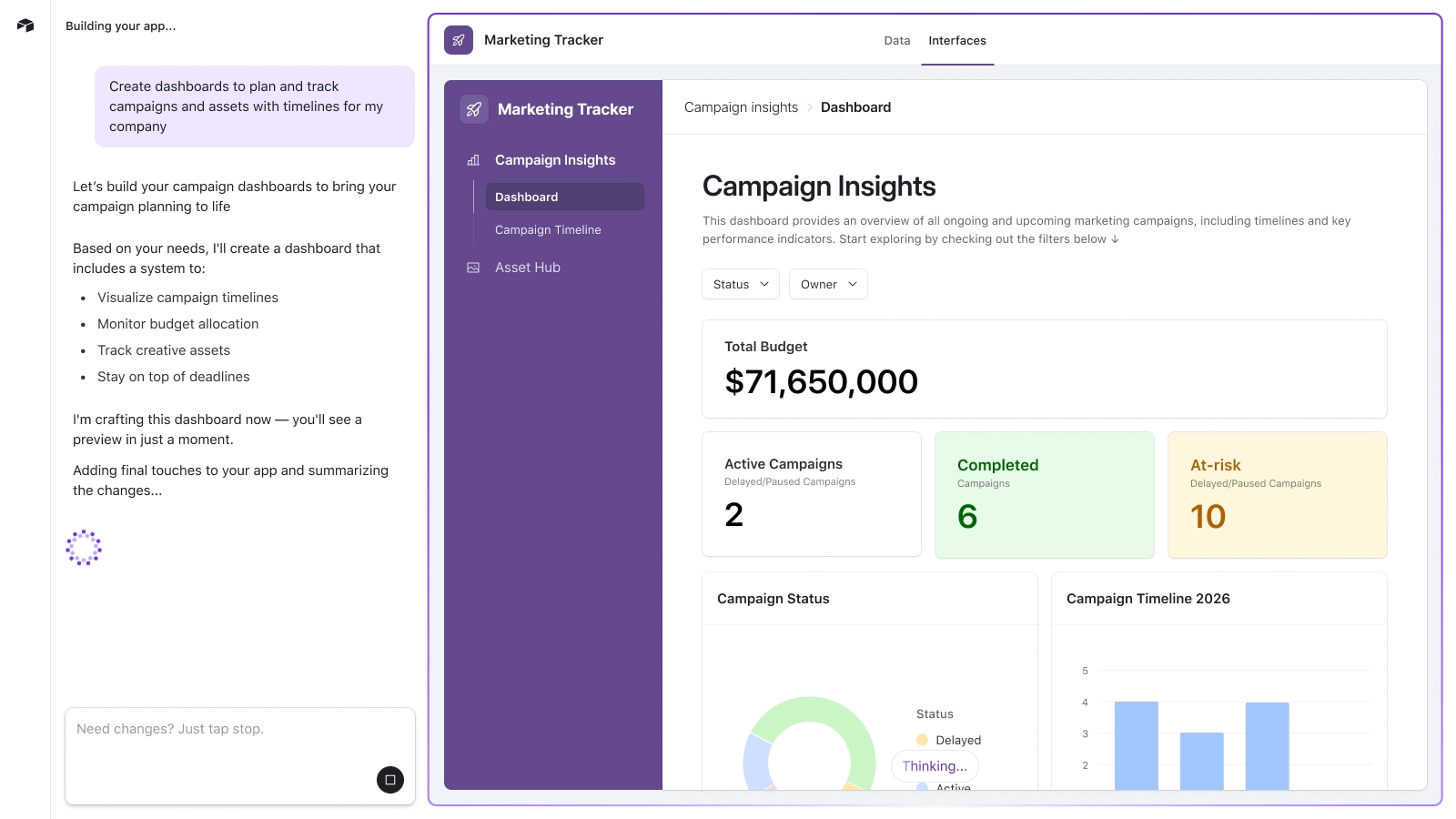Click the bar chart icon next to Campaign Insights
Screen dimensions: 1456x819
click(x=473, y=159)
